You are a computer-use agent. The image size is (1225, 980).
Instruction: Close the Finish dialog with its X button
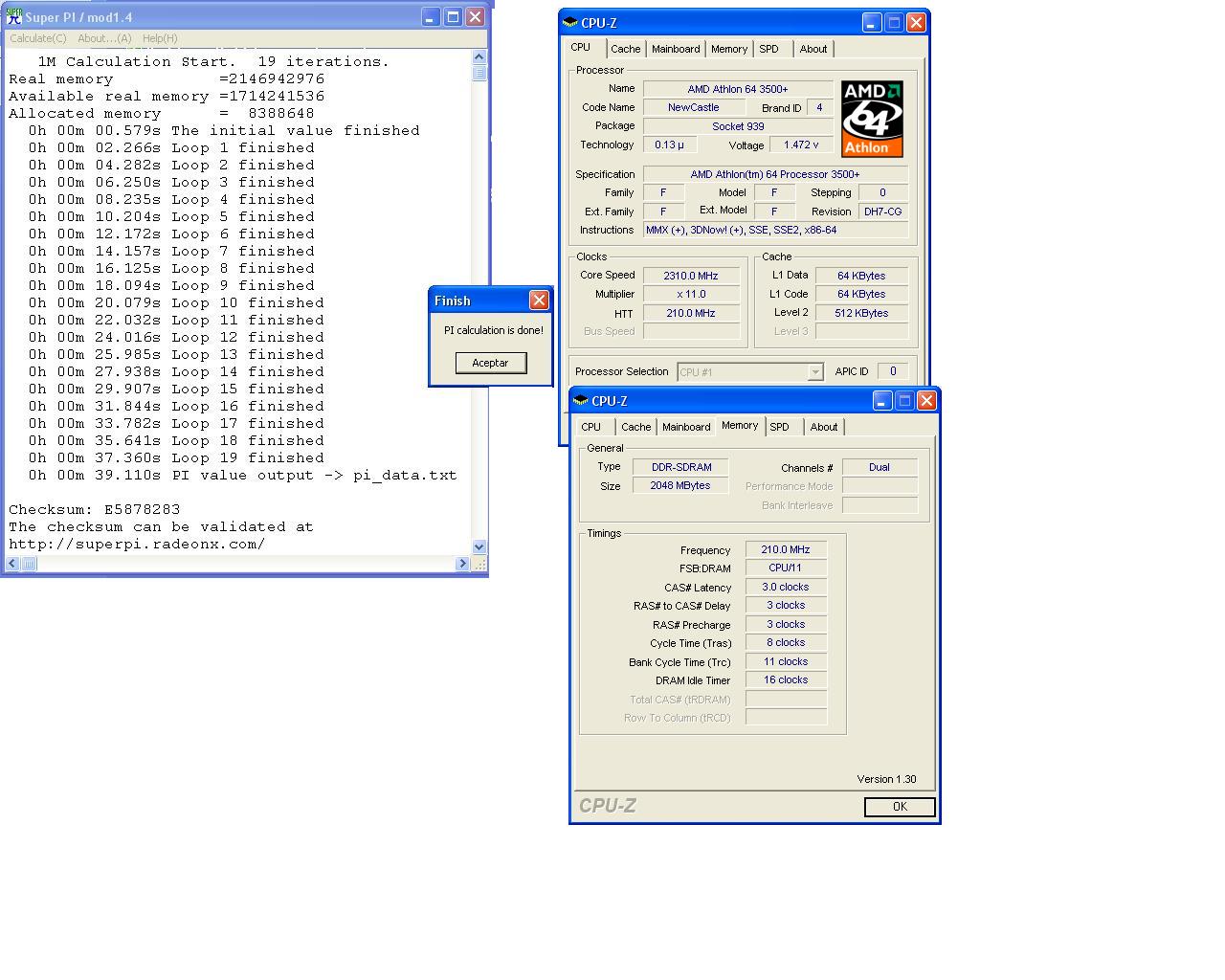(x=539, y=301)
